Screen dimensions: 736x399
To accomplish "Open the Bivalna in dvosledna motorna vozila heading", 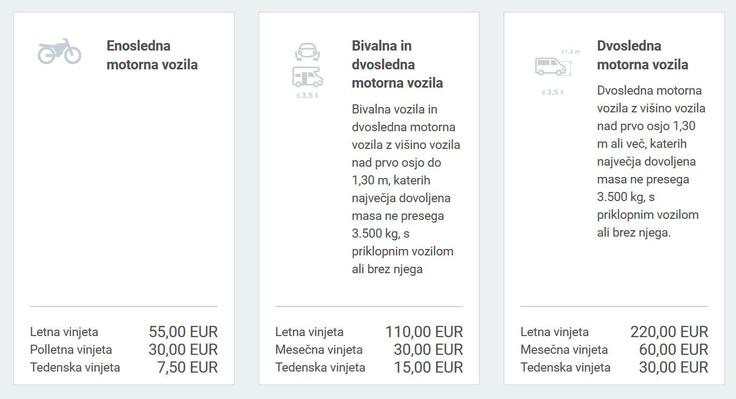I will tap(398, 64).
